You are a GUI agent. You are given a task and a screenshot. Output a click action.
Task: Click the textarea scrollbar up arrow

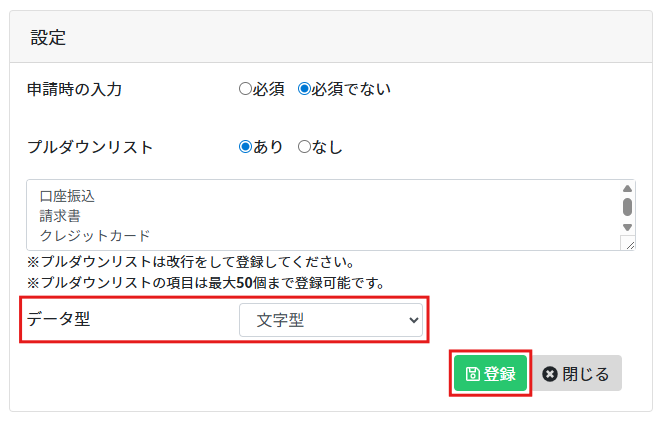point(627,188)
